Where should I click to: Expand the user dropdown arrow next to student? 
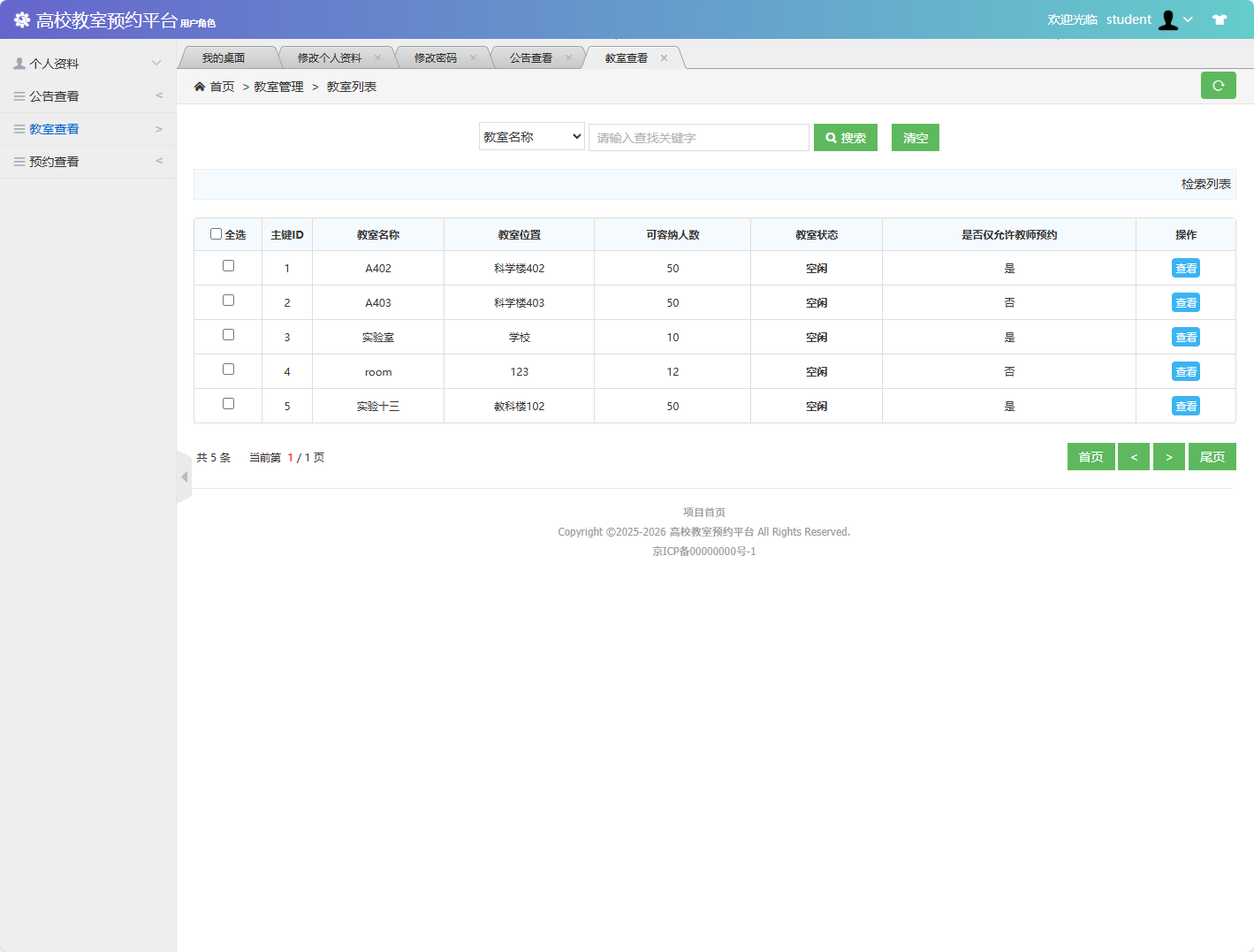point(1189,19)
